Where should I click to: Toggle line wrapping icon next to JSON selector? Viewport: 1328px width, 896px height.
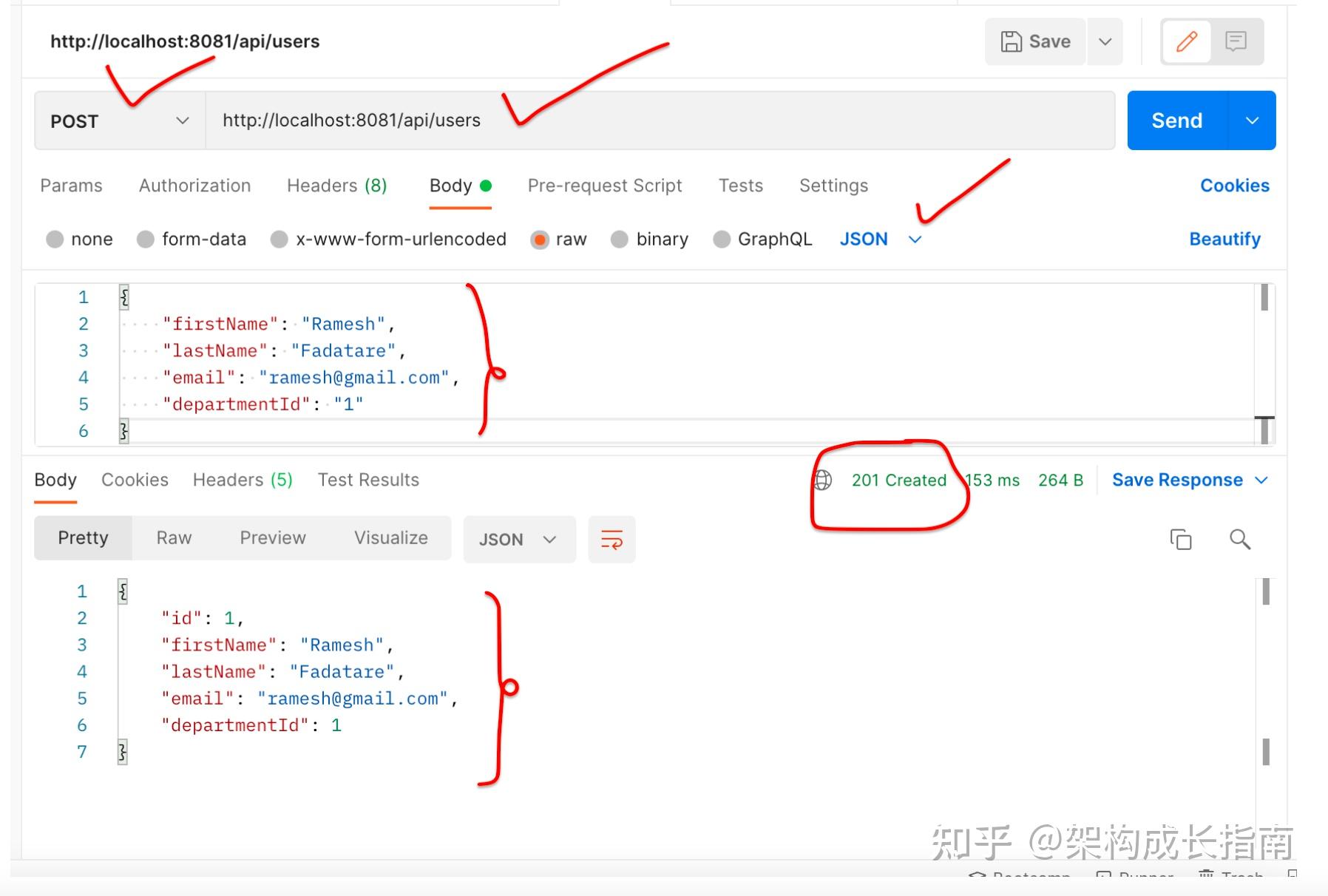pos(612,540)
